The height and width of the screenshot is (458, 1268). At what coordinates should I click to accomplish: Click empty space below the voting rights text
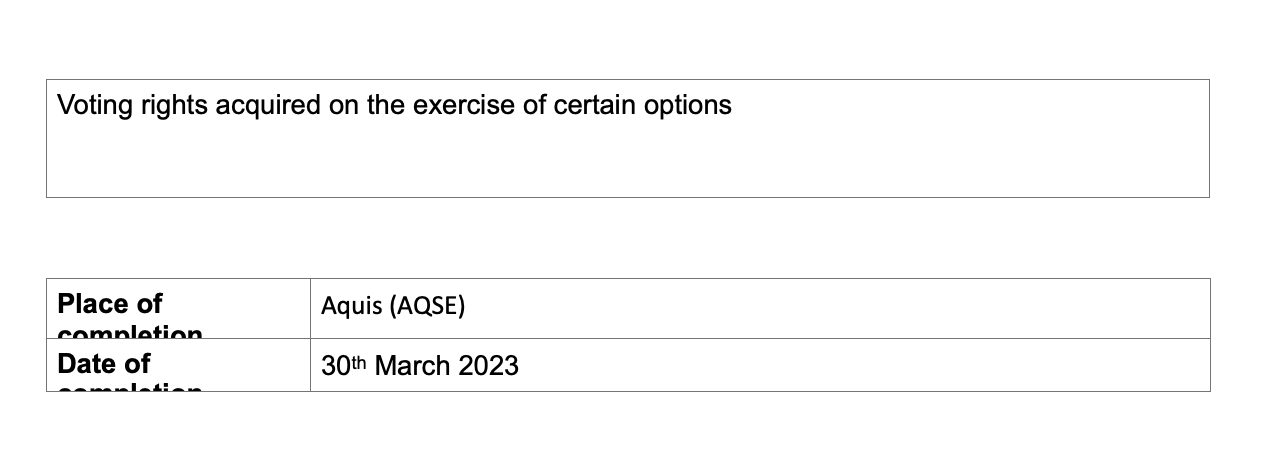(628, 160)
